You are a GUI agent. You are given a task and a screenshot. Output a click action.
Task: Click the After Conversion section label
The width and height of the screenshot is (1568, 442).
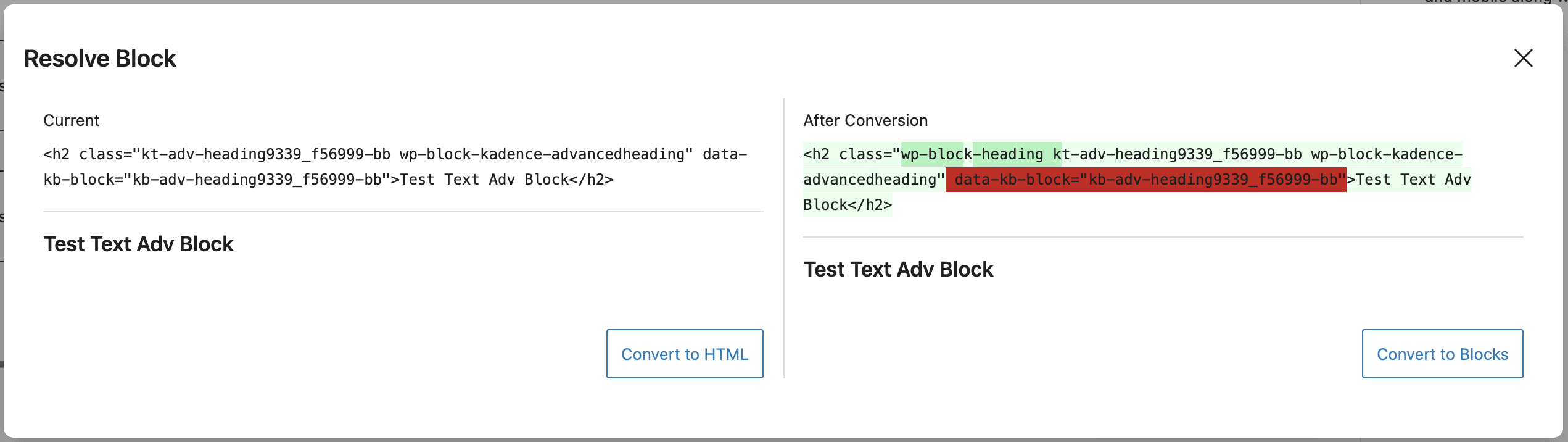[x=865, y=120]
